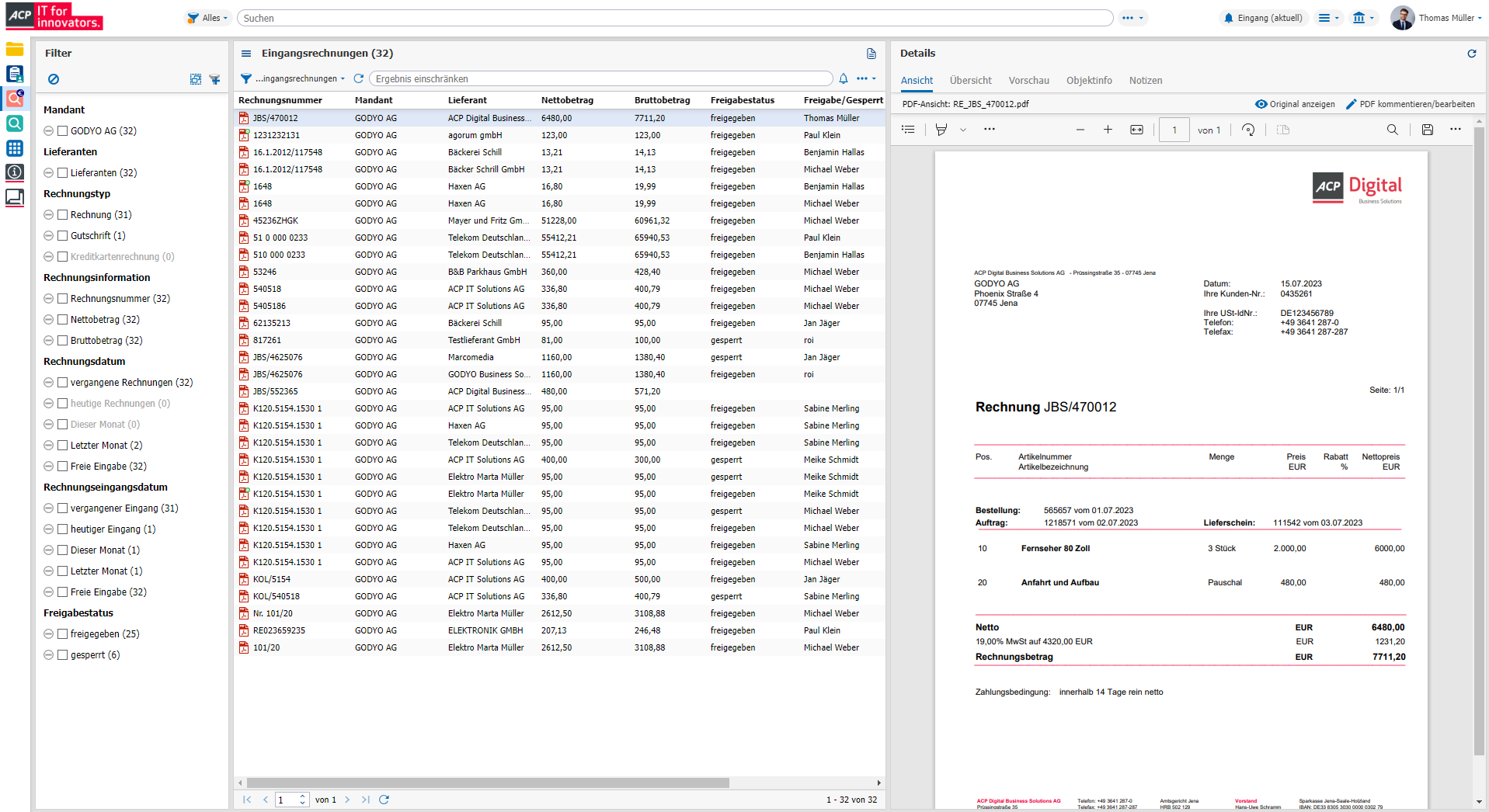This screenshot has height=812, width=1489.
Task: Click the refresh icon in Details header
Action: pos(1471,54)
